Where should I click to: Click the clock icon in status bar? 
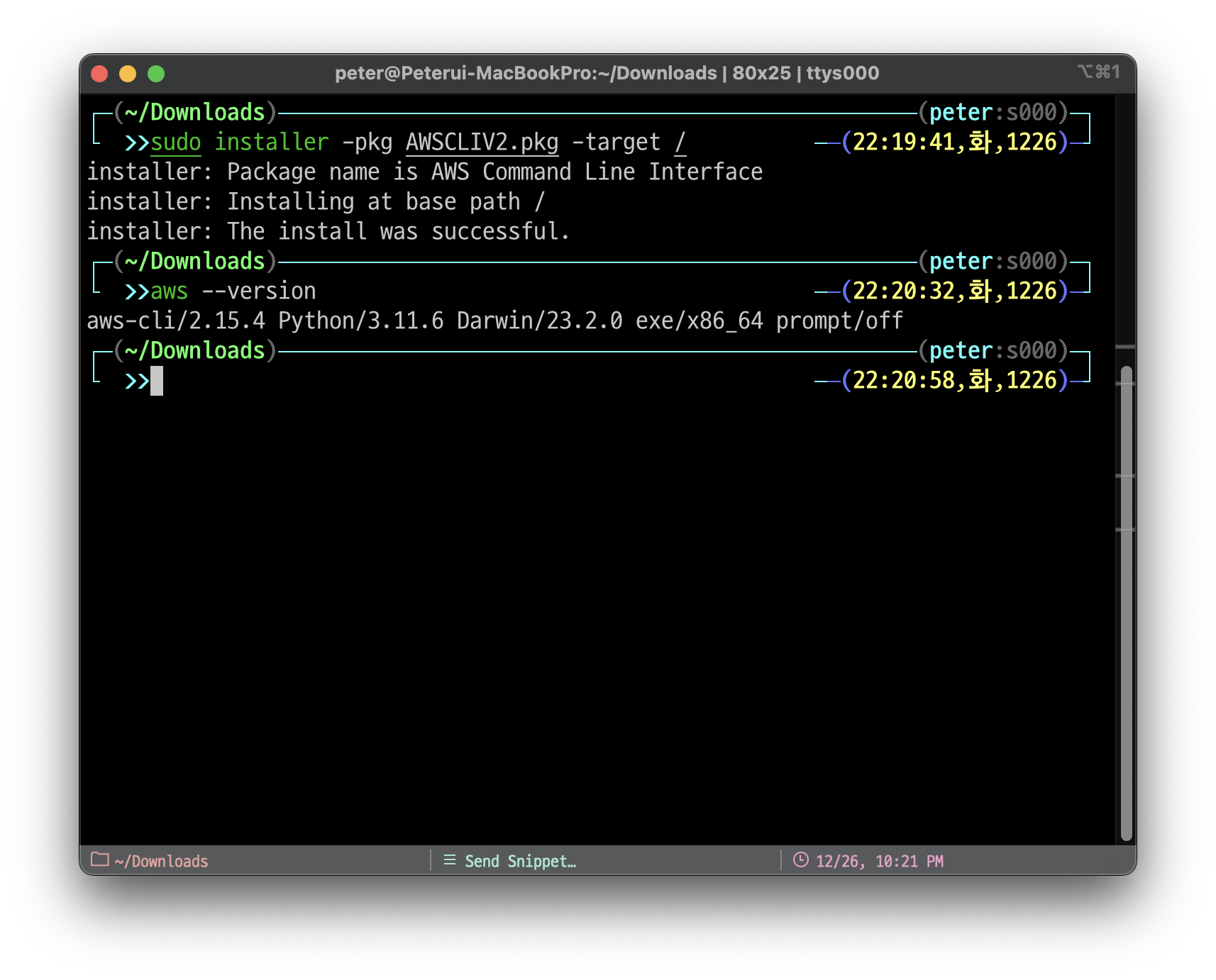[x=800, y=860]
